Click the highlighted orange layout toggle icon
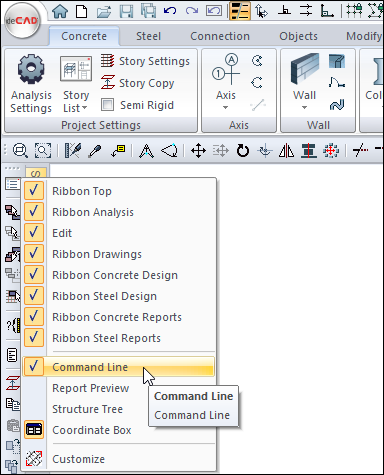 240,11
